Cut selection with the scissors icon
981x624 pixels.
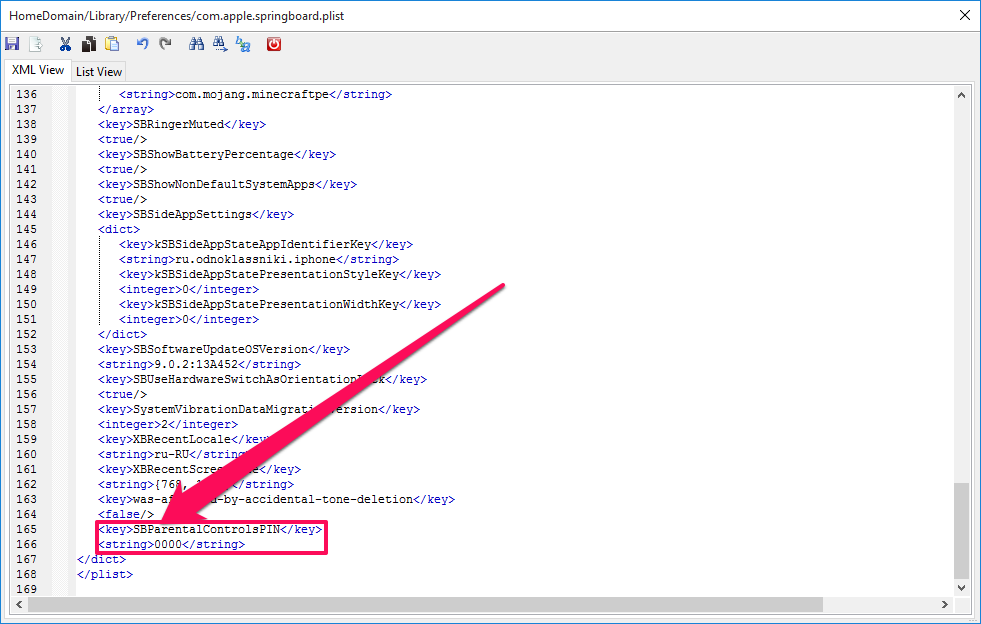coord(65,44)
